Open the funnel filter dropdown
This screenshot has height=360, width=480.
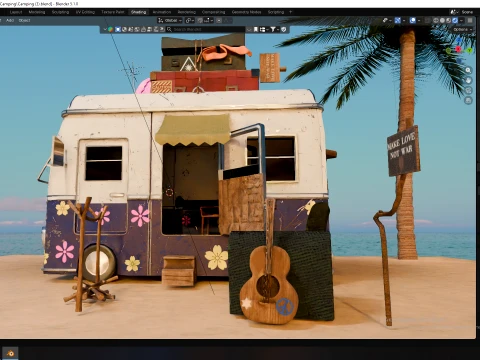[x=274, y=29]
